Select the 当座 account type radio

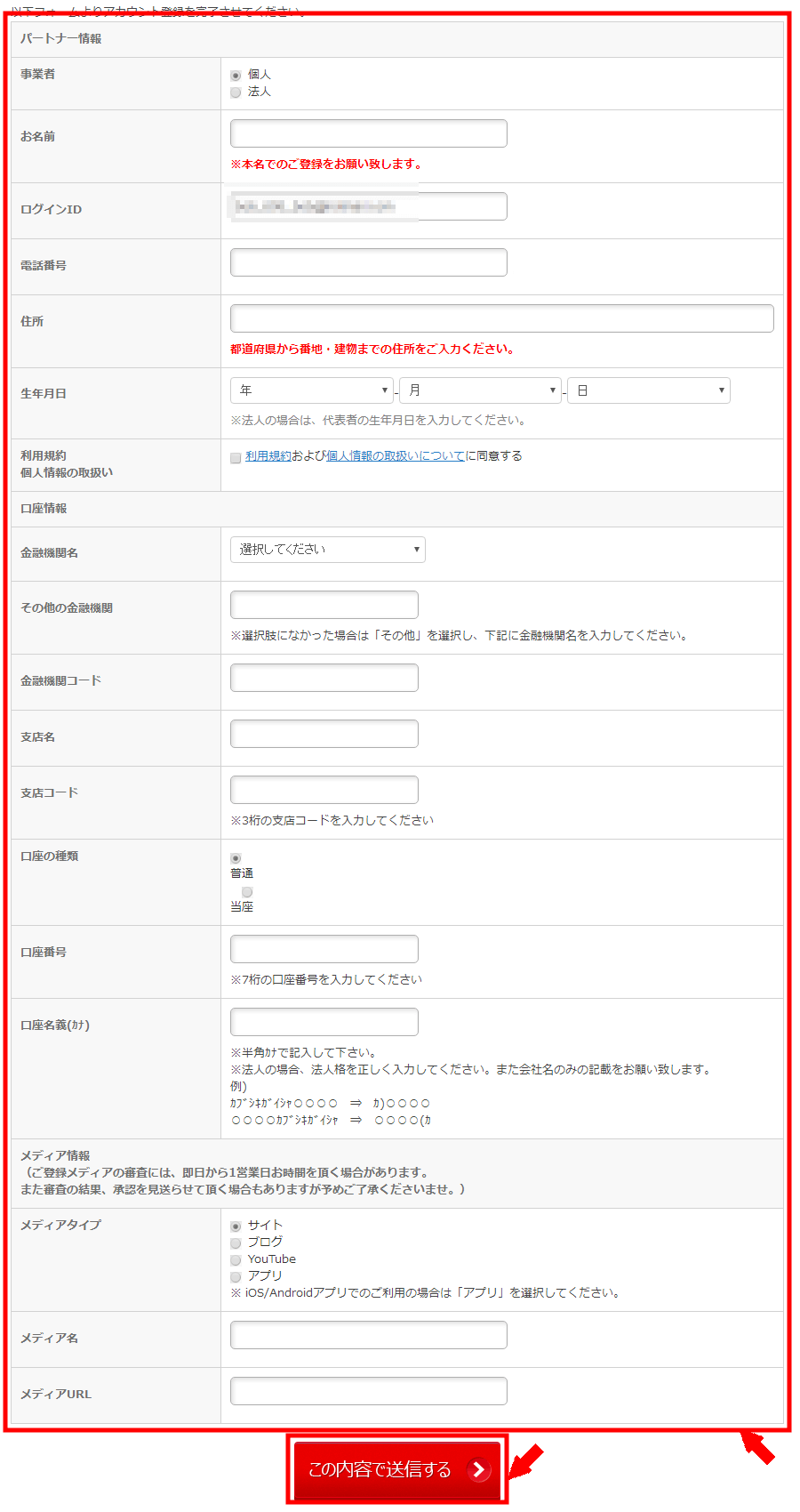click(247, 892)
